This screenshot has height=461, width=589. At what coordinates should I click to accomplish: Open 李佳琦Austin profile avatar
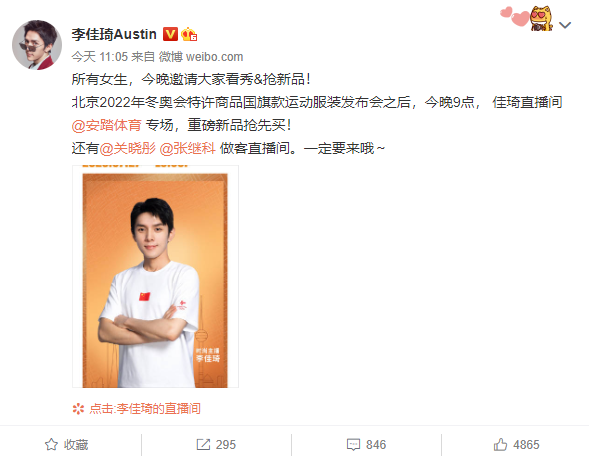click(37, 45)
